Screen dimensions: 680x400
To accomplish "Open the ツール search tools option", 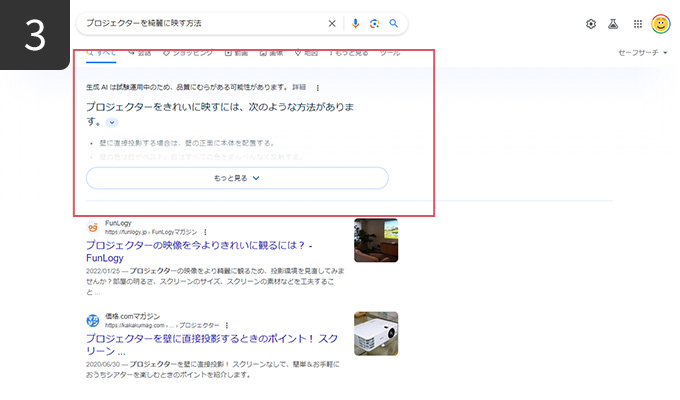I will click(390, 51).
